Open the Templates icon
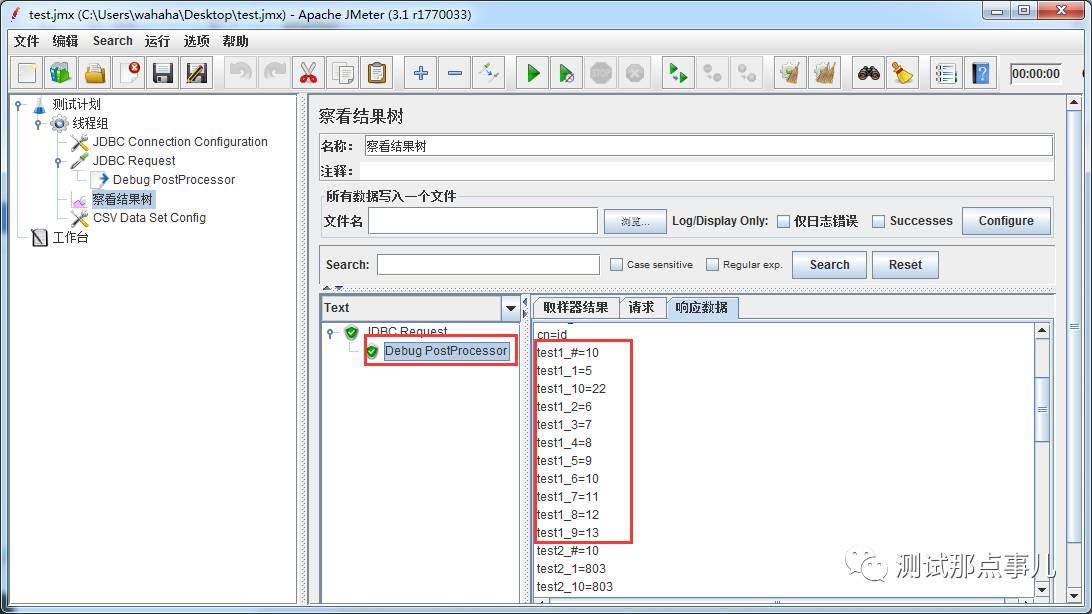 click(x=61, y=73)
